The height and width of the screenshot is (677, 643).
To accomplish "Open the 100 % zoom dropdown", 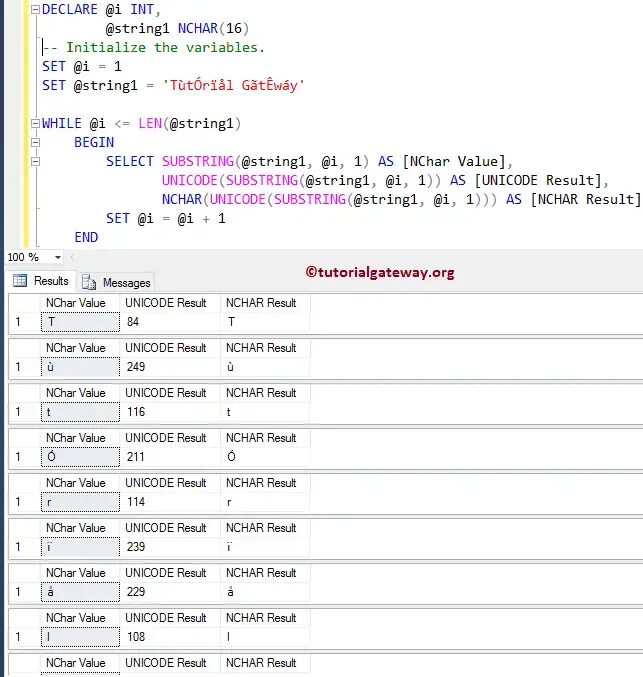I will 57,257.
